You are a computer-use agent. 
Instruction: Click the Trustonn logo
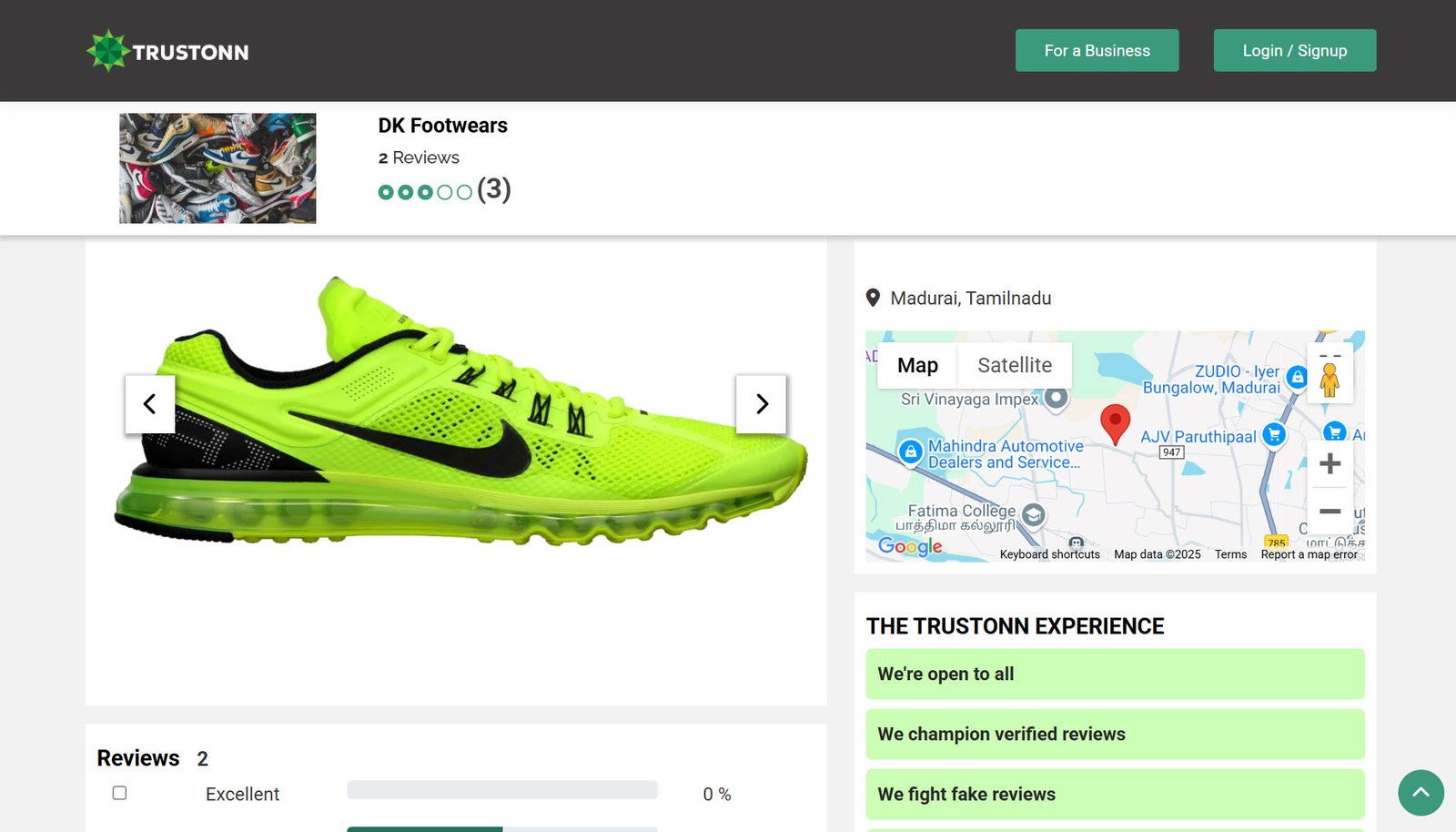tap(167, 51)
